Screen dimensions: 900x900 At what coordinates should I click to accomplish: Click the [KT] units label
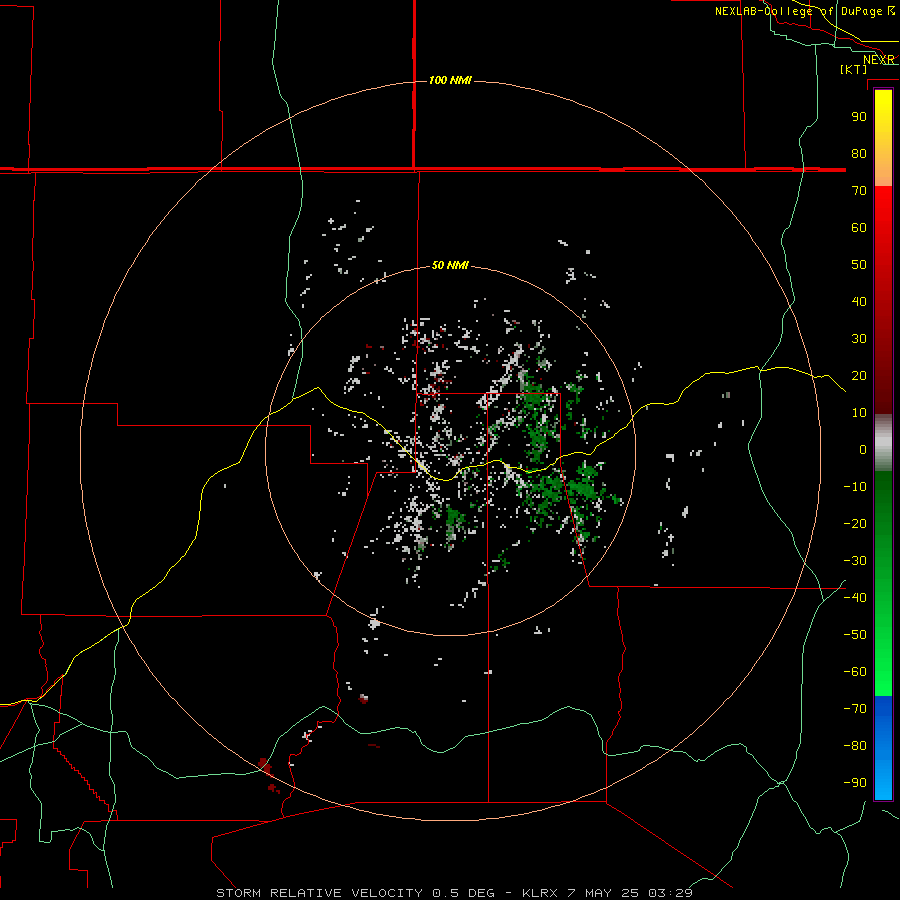854,69
